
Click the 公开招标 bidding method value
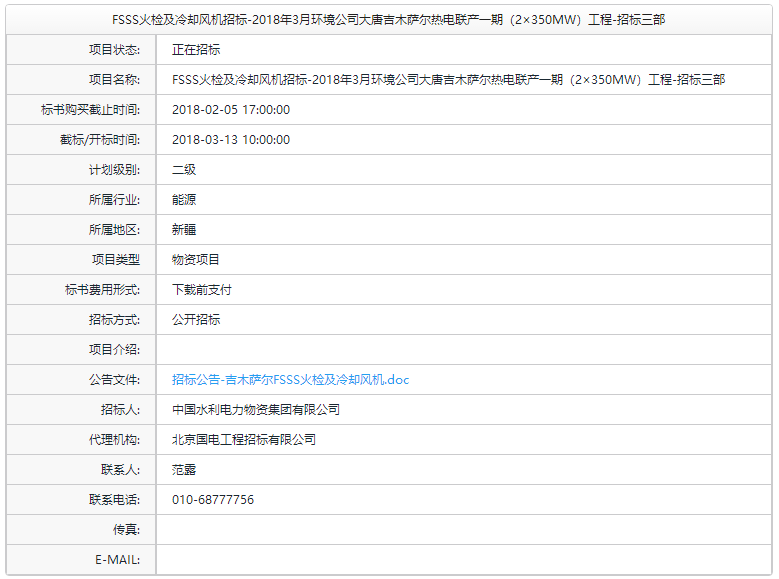[x=196, y=320]
